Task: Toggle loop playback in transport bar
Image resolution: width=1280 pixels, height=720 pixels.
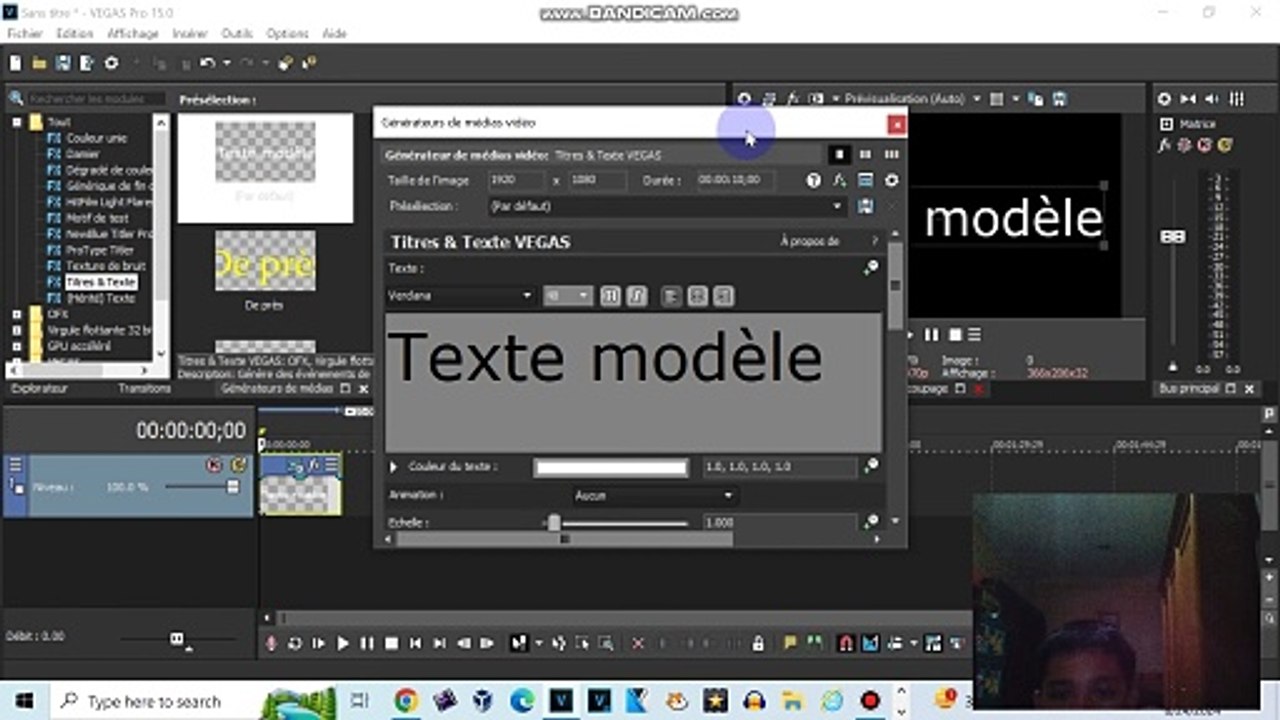Action: [x=294, y=643]
